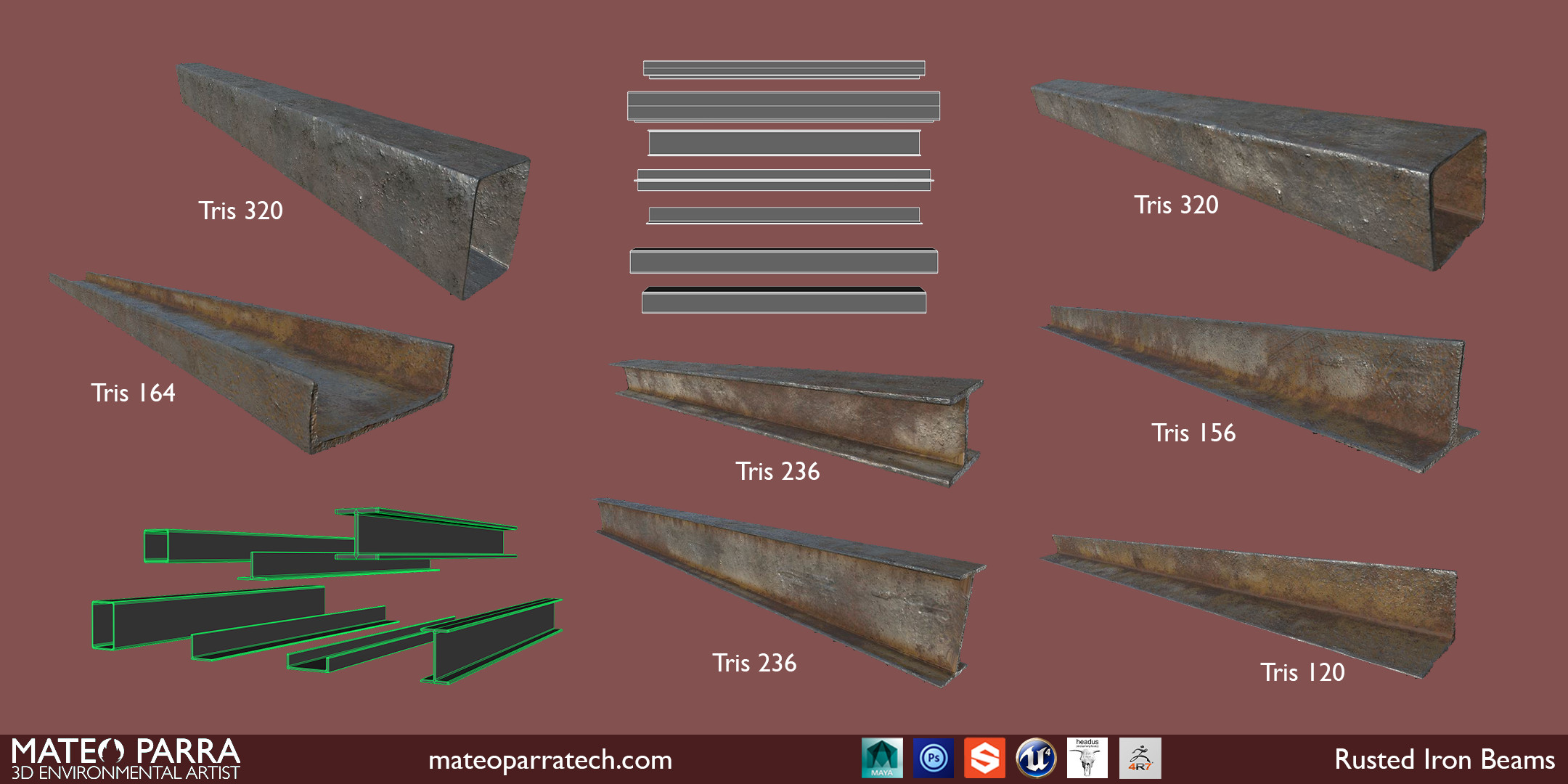Click the Headus UVLayout icon
1568x784 pixels.
click(x=1087, y=759)
